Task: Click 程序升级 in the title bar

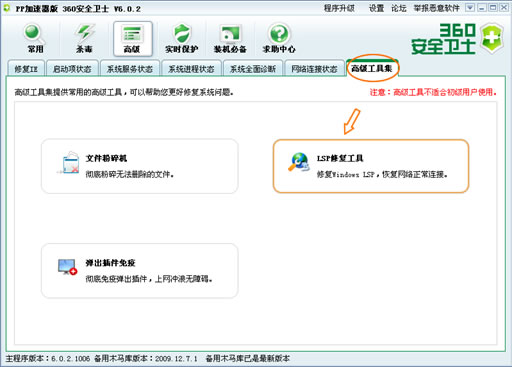Action: tap(339, 8)
